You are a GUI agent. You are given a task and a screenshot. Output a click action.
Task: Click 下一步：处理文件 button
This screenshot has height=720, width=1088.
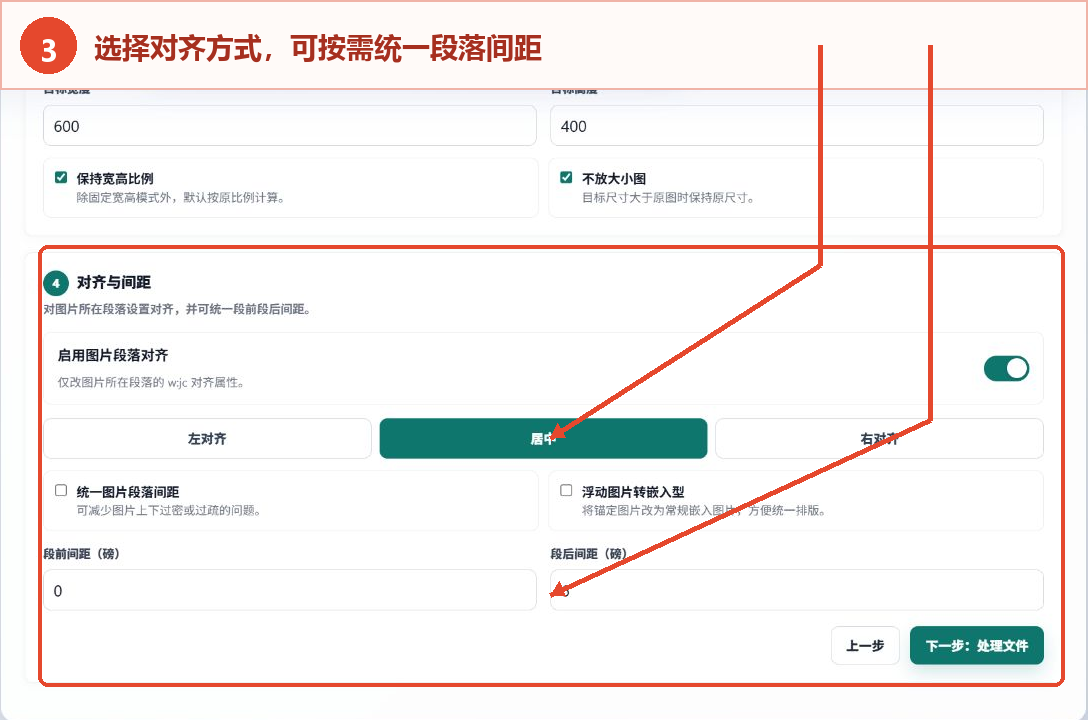pos(976,646)
